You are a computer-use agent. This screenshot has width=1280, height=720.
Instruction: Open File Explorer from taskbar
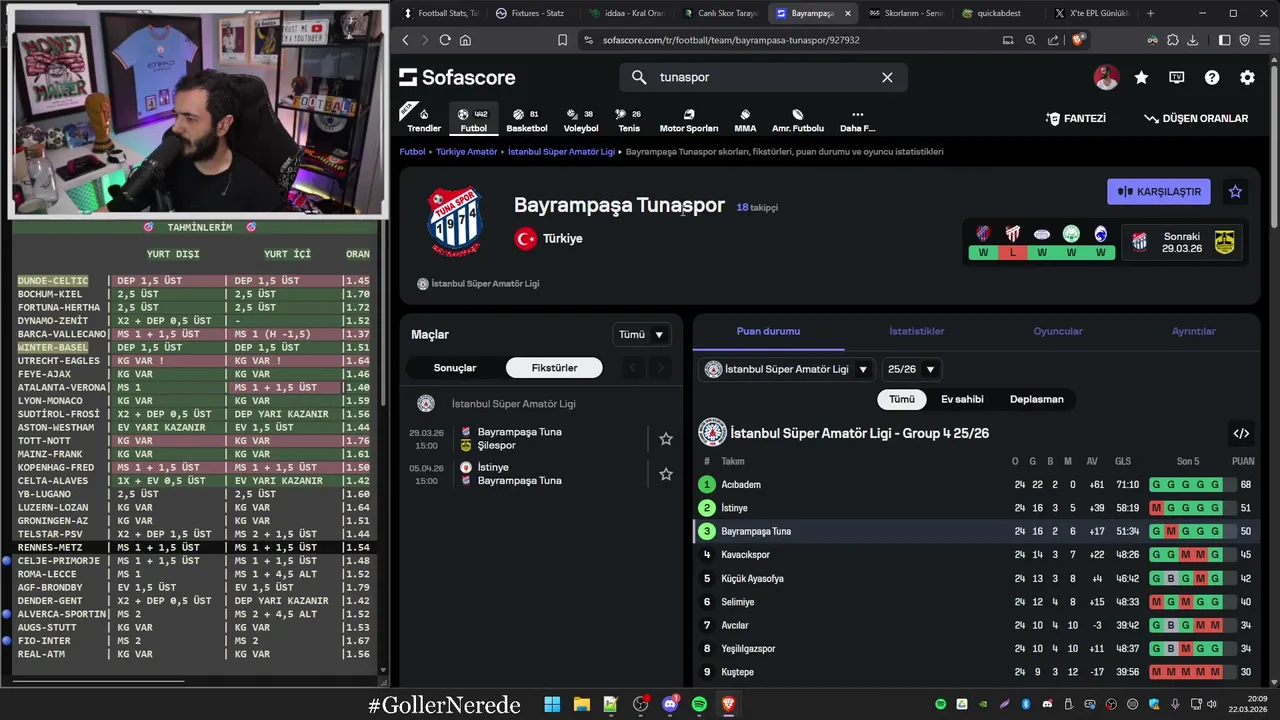[581, 704]
